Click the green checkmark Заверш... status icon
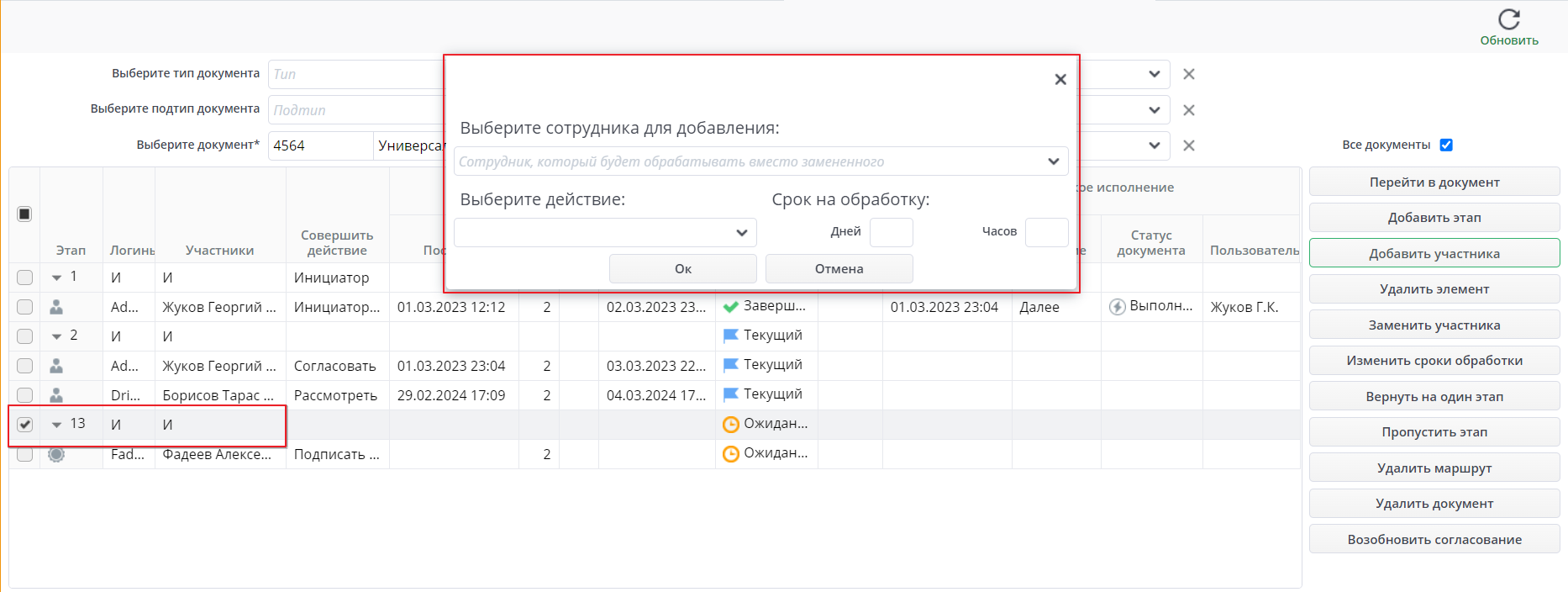 tap(730, 307)
